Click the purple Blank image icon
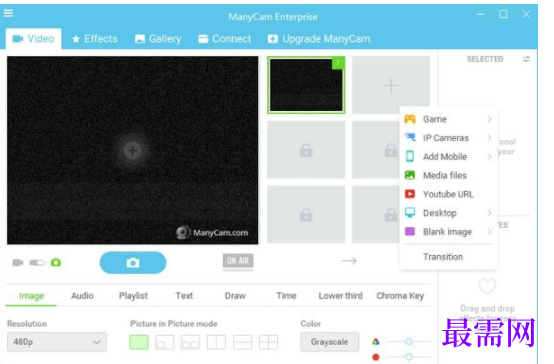Viewport: 554px width, 364px height. tap(410, 231)
